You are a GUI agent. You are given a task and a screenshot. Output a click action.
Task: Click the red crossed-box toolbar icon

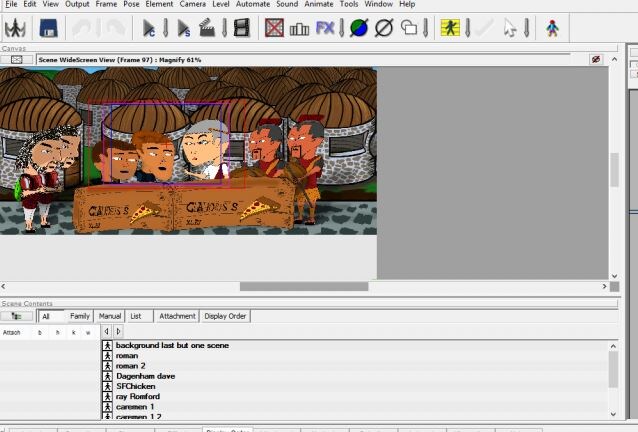[274, 28]
